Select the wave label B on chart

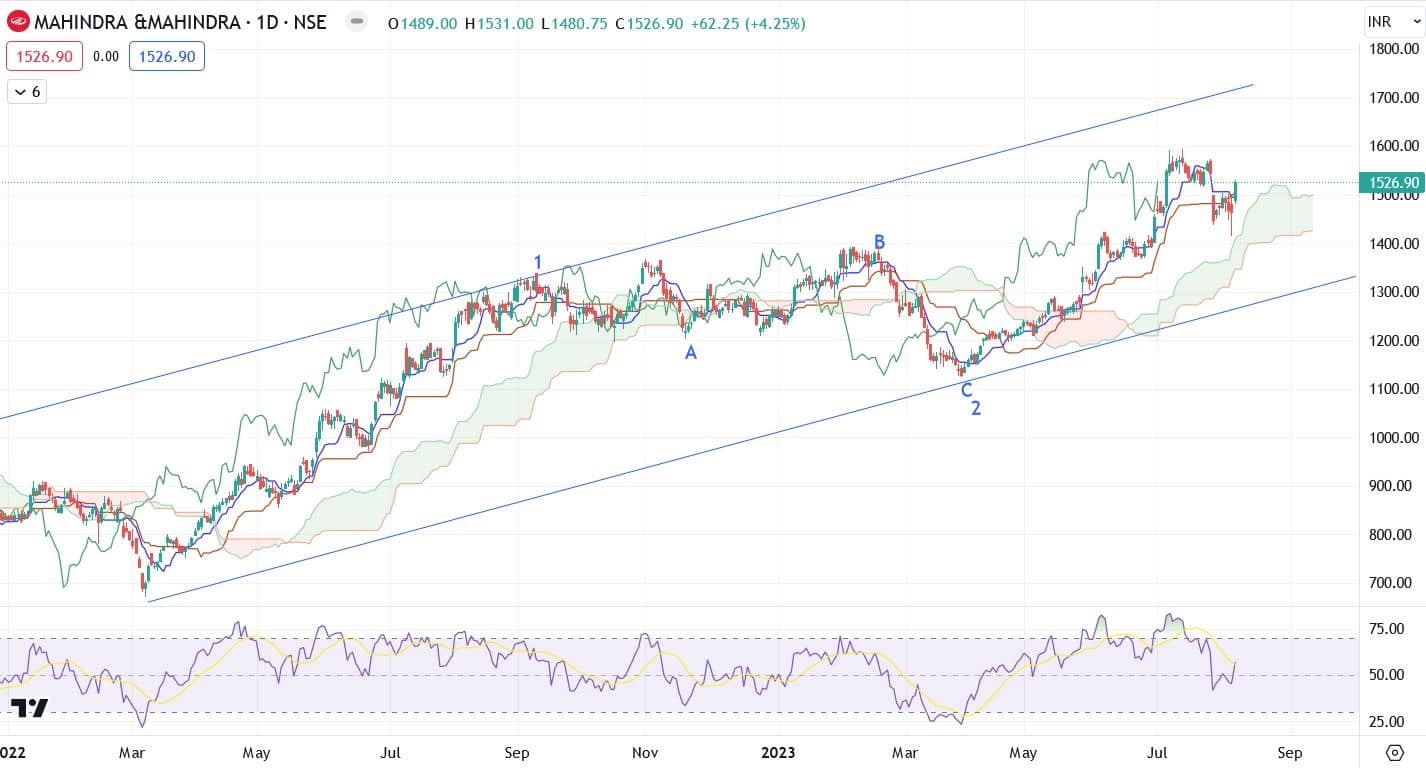(880, 242)
